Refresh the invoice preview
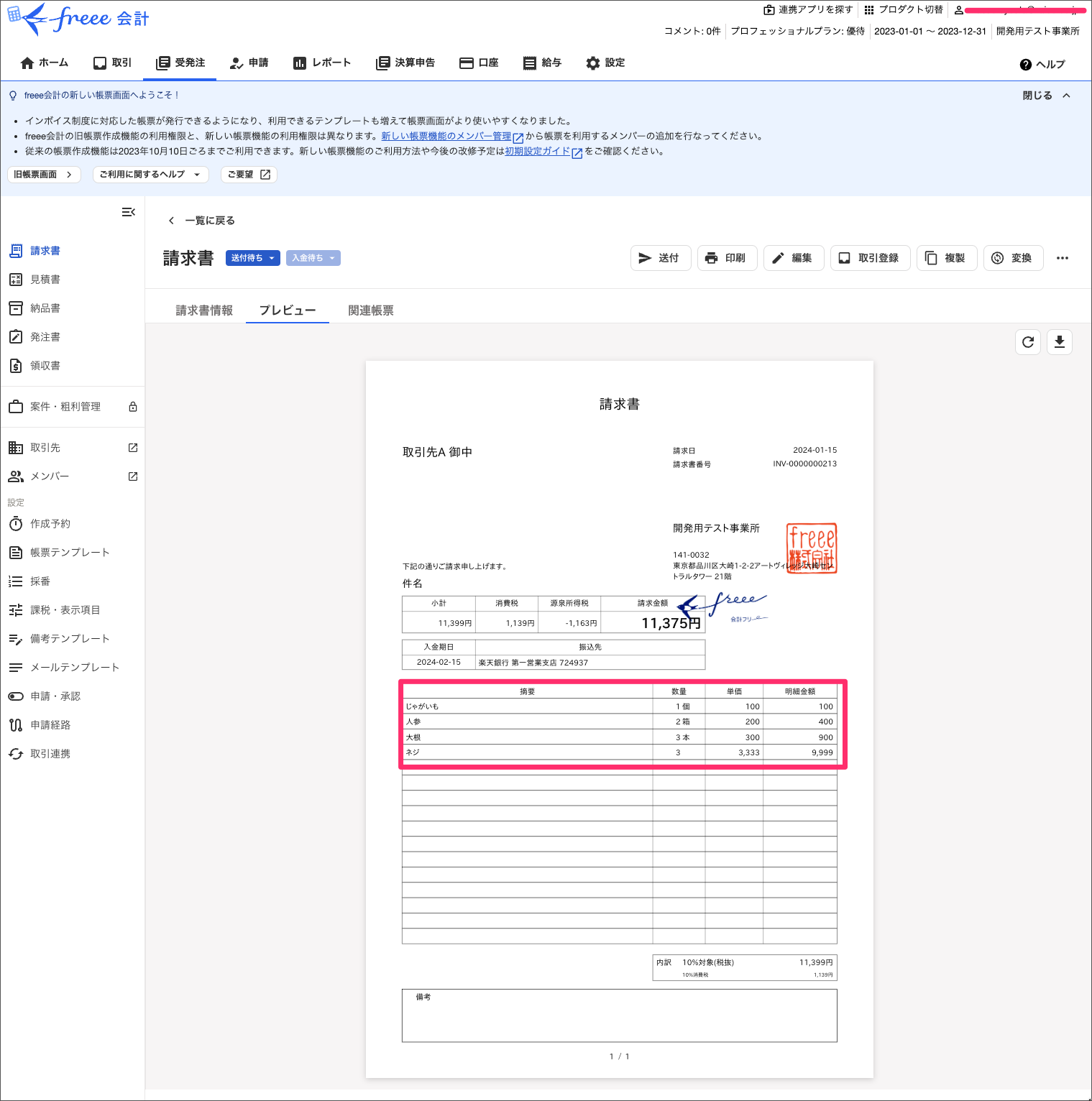Screen dimensions: 1092x1101 coord(1028,342)
